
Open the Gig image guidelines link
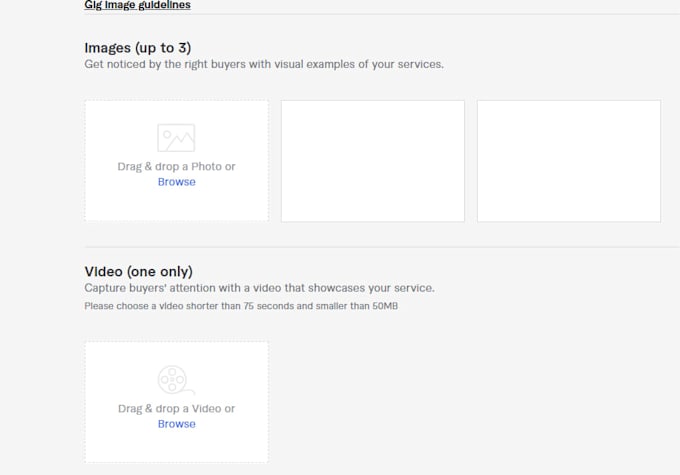click(x=137, y=5)
